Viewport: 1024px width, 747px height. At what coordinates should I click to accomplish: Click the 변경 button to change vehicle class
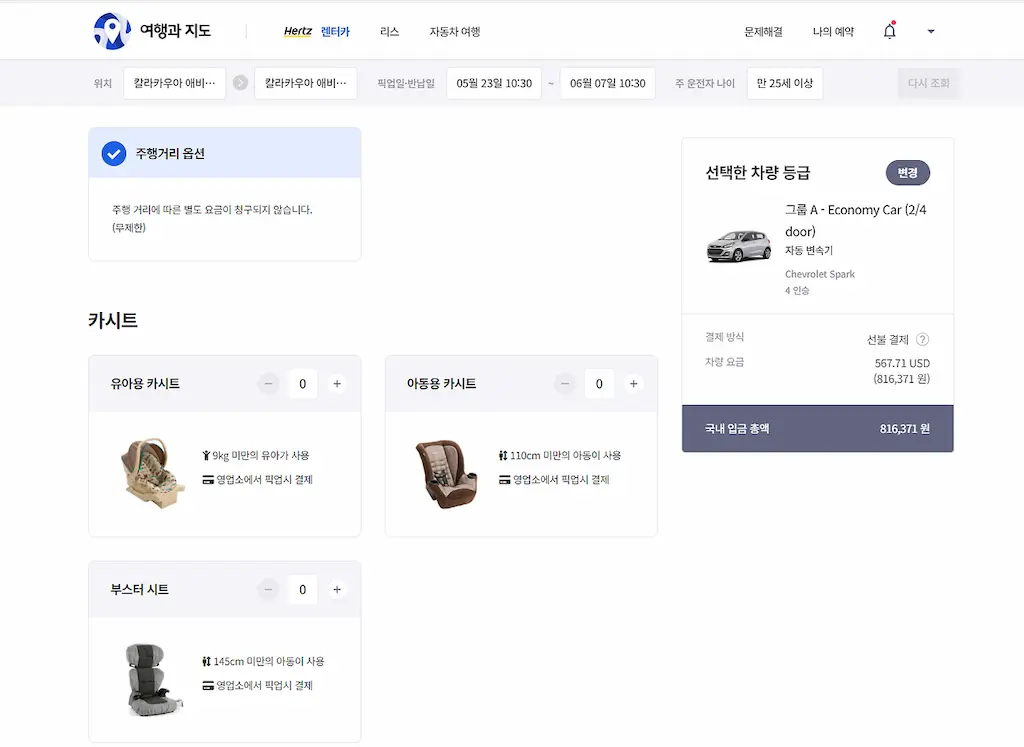tap(907, 172)
